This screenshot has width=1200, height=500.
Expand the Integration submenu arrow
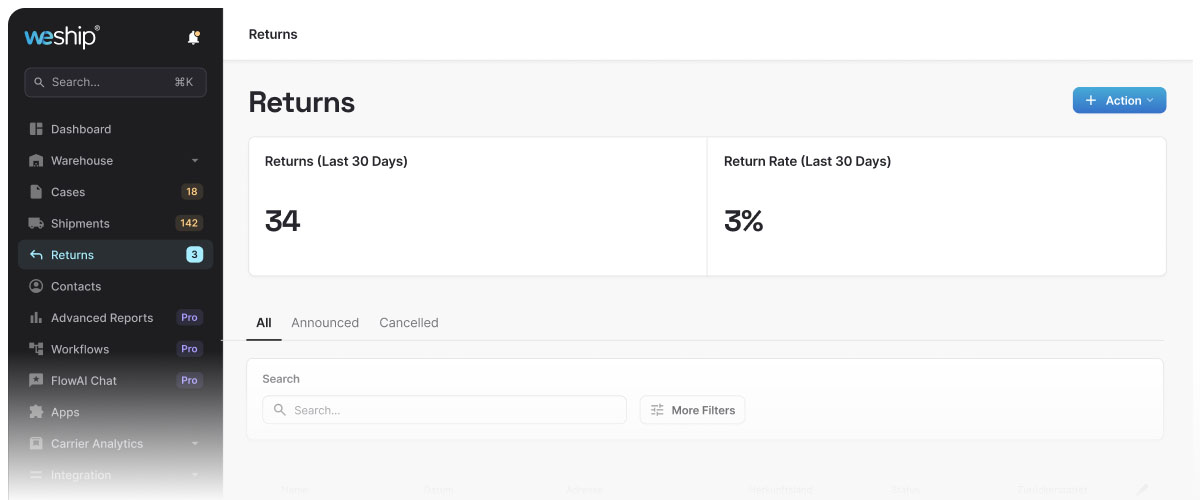[x=195, y=475]
